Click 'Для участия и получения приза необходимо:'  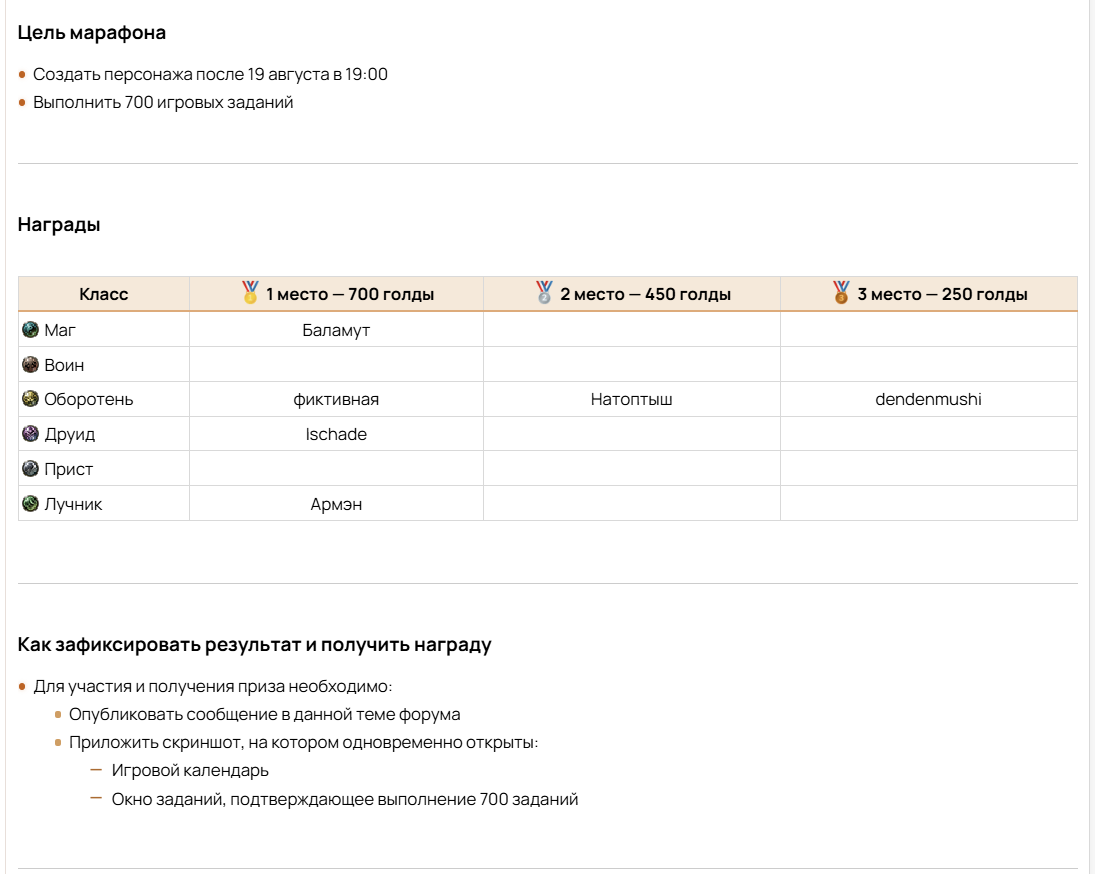click(212, 686)
